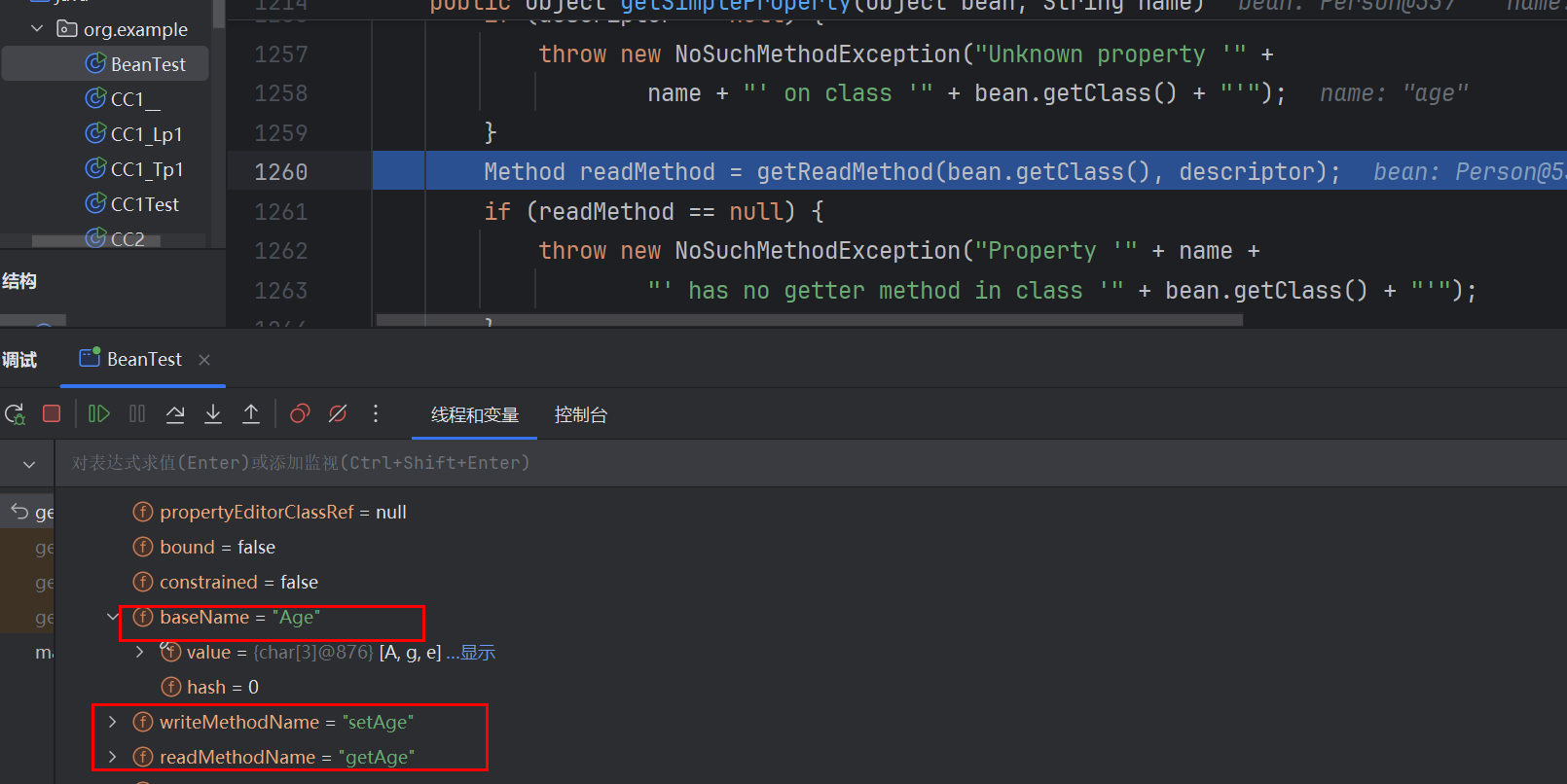Expand the writeMethodName variable
1567x784 pixels.
click(x=113, y=722)
